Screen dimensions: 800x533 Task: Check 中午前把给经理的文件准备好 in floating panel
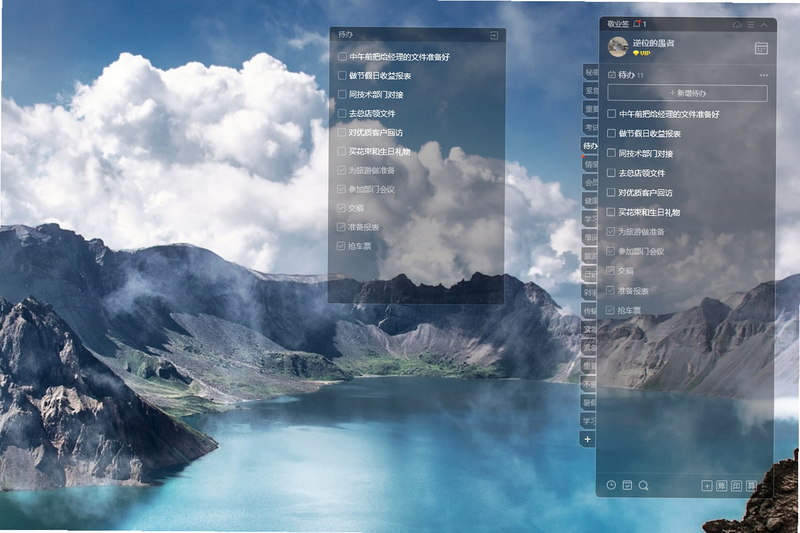coord(342,57)
